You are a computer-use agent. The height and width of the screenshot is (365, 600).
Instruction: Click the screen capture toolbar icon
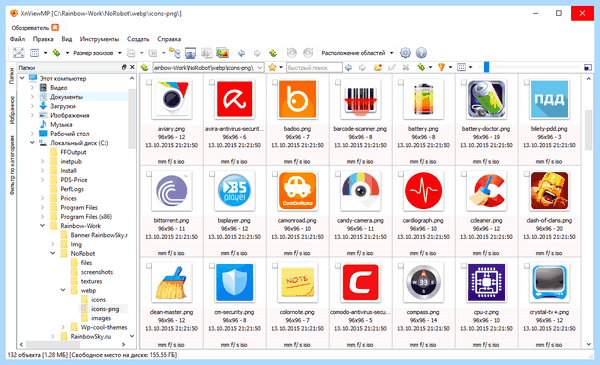coord(190,53)
